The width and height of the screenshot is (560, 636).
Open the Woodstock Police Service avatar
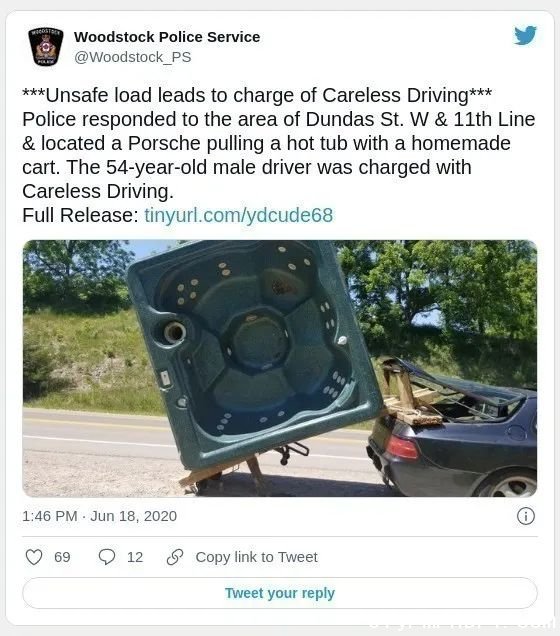[46, 46]
